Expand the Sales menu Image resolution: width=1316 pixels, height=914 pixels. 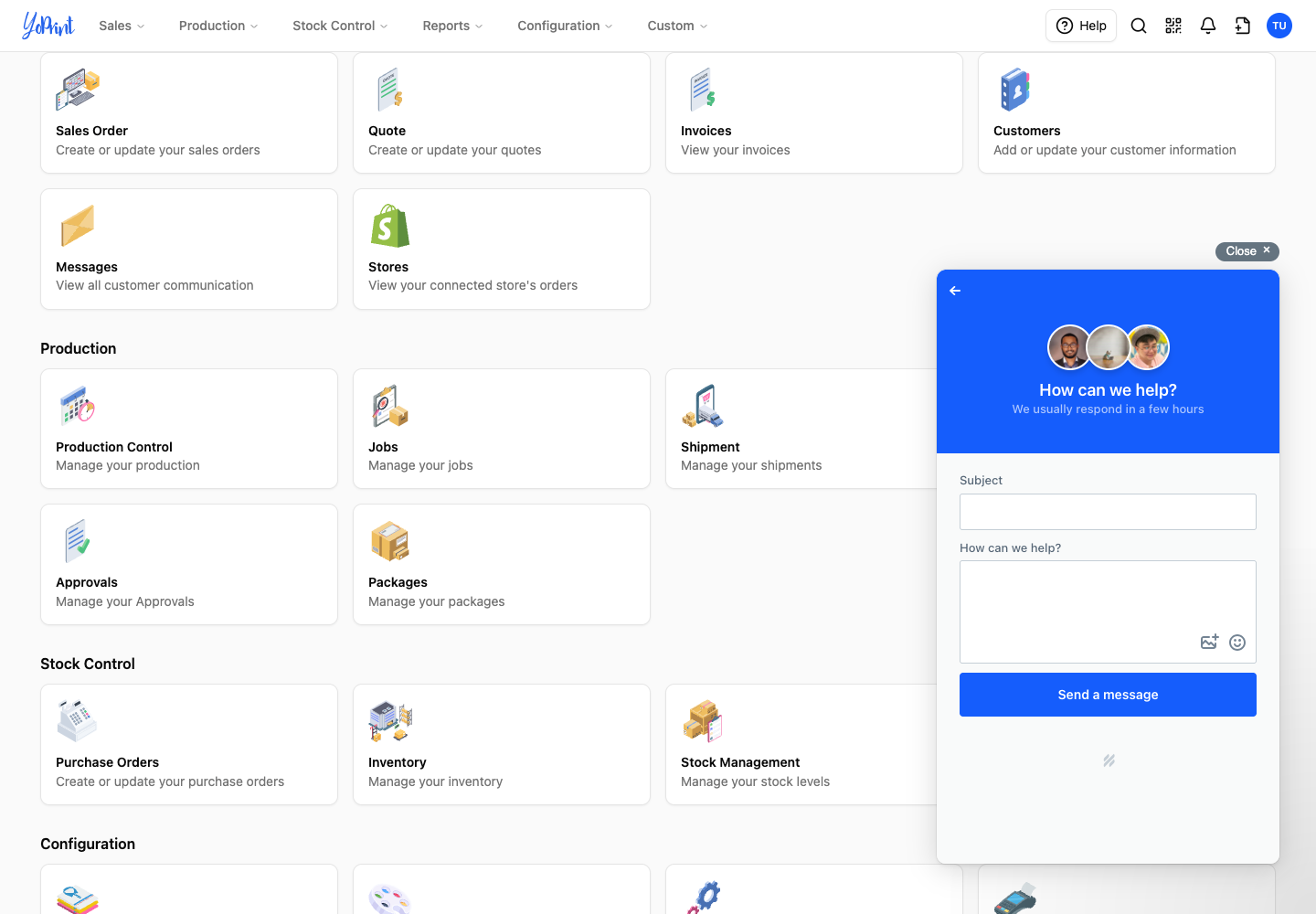click(x=122, y=26)
